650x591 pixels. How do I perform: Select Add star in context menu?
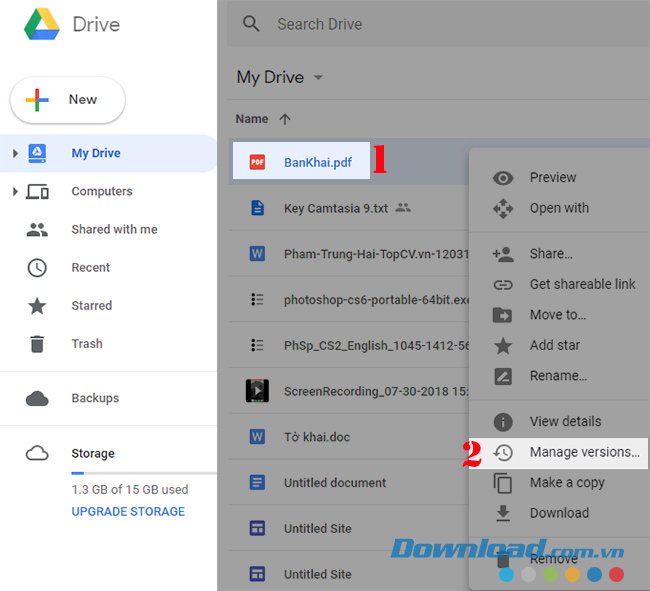pyautogui.click(x=554, y=345)
